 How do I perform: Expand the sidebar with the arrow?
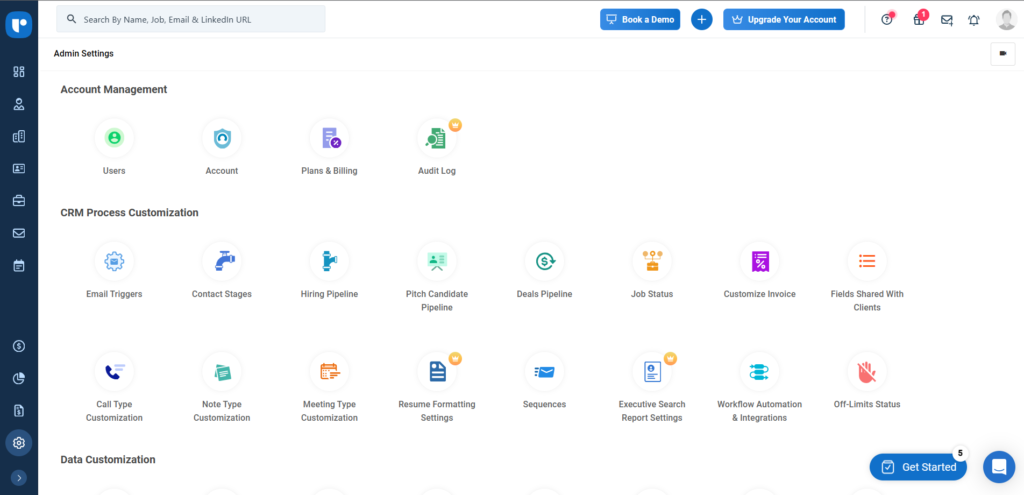[x=19, y=478]
